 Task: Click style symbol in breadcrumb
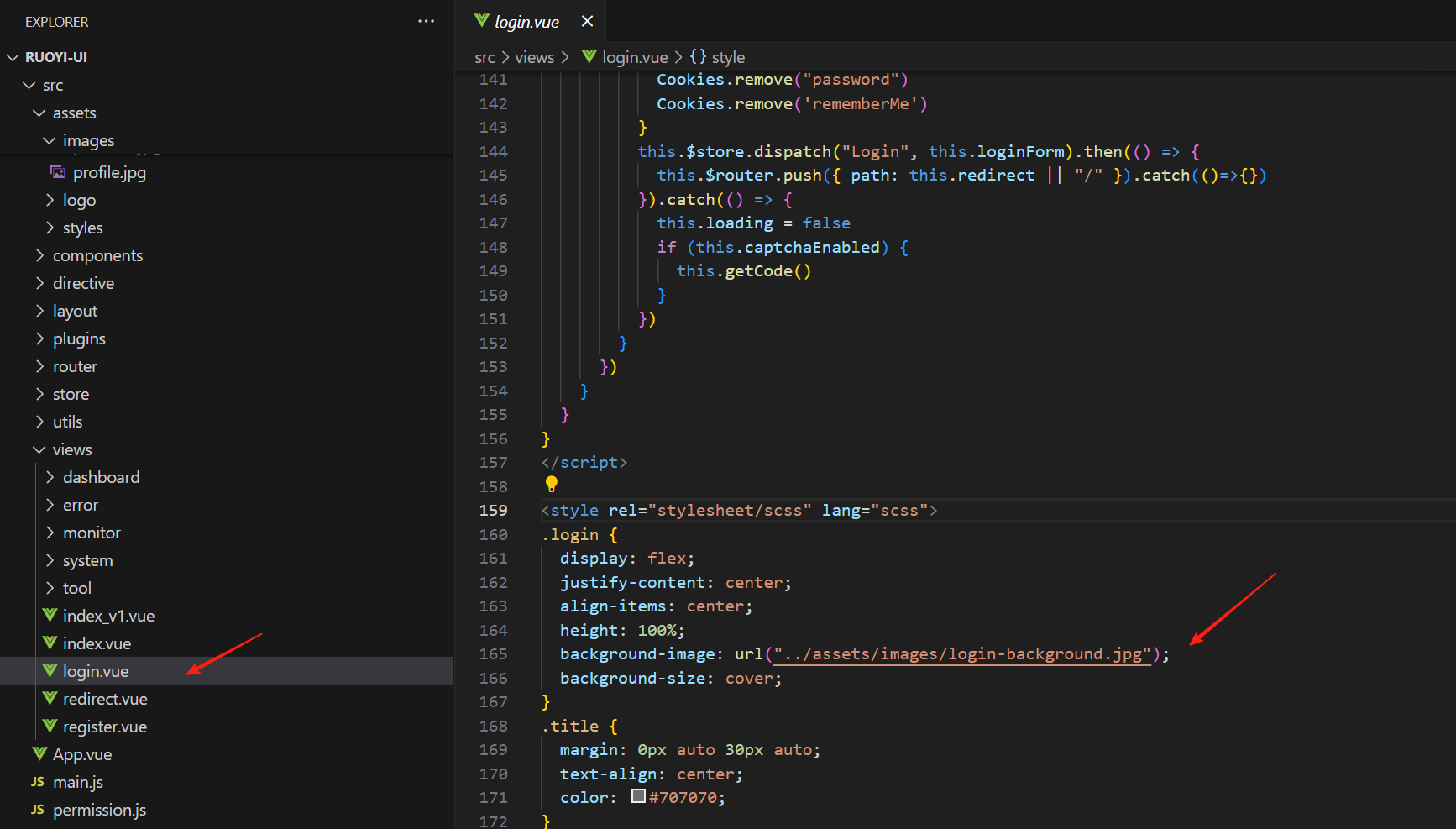[x=727, y=57]
